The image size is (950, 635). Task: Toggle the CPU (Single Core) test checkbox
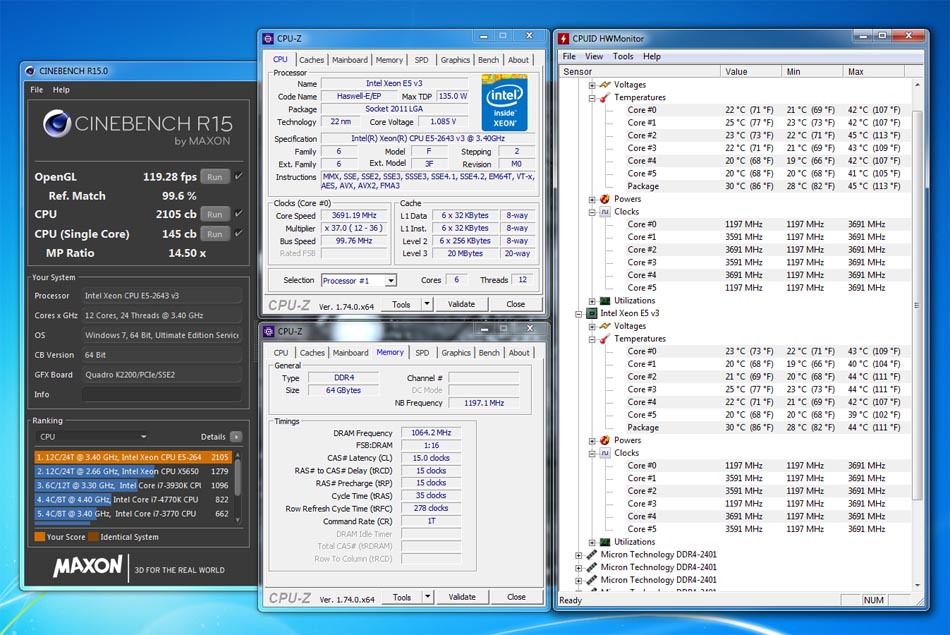tap(239, 233)
